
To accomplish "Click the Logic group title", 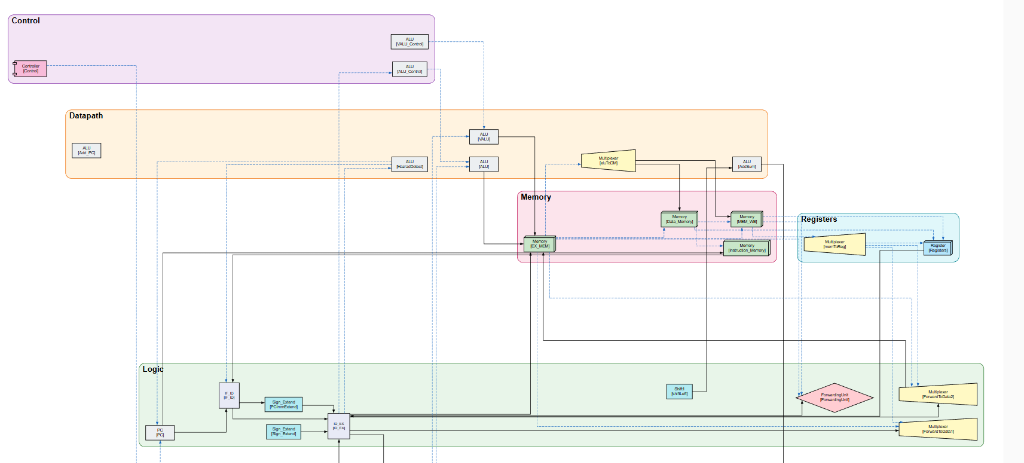I will (x=153, y=369).
